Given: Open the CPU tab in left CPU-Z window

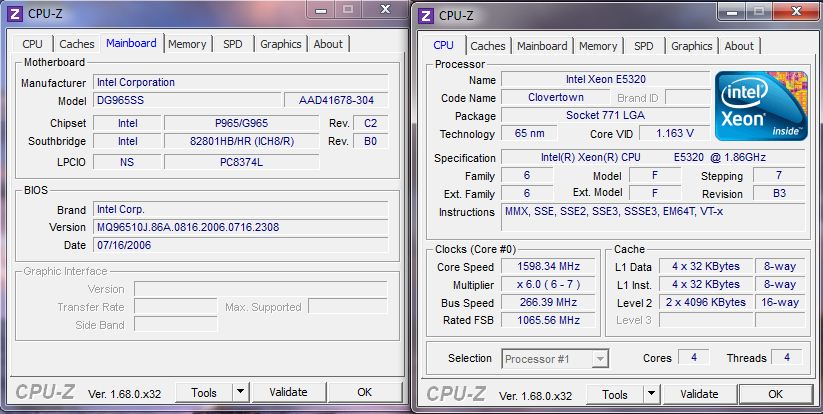Looking at the screenshot, I should point(33,44).
